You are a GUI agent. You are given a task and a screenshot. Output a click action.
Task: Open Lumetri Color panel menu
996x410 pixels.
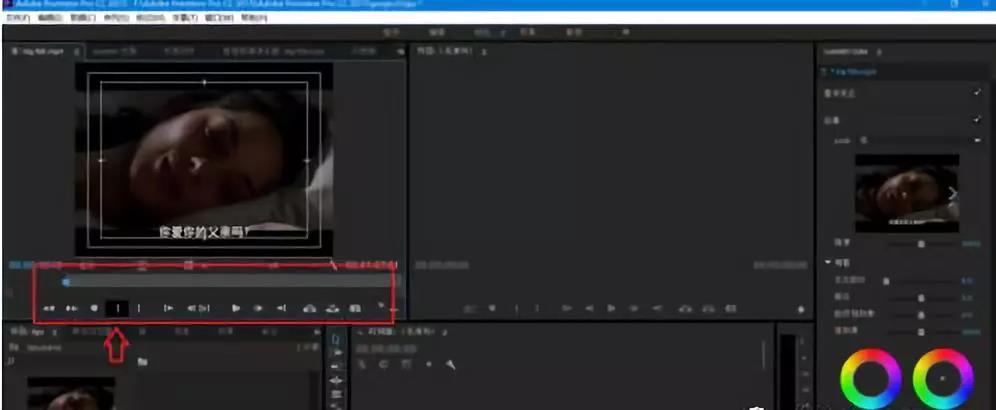(879, 52)
